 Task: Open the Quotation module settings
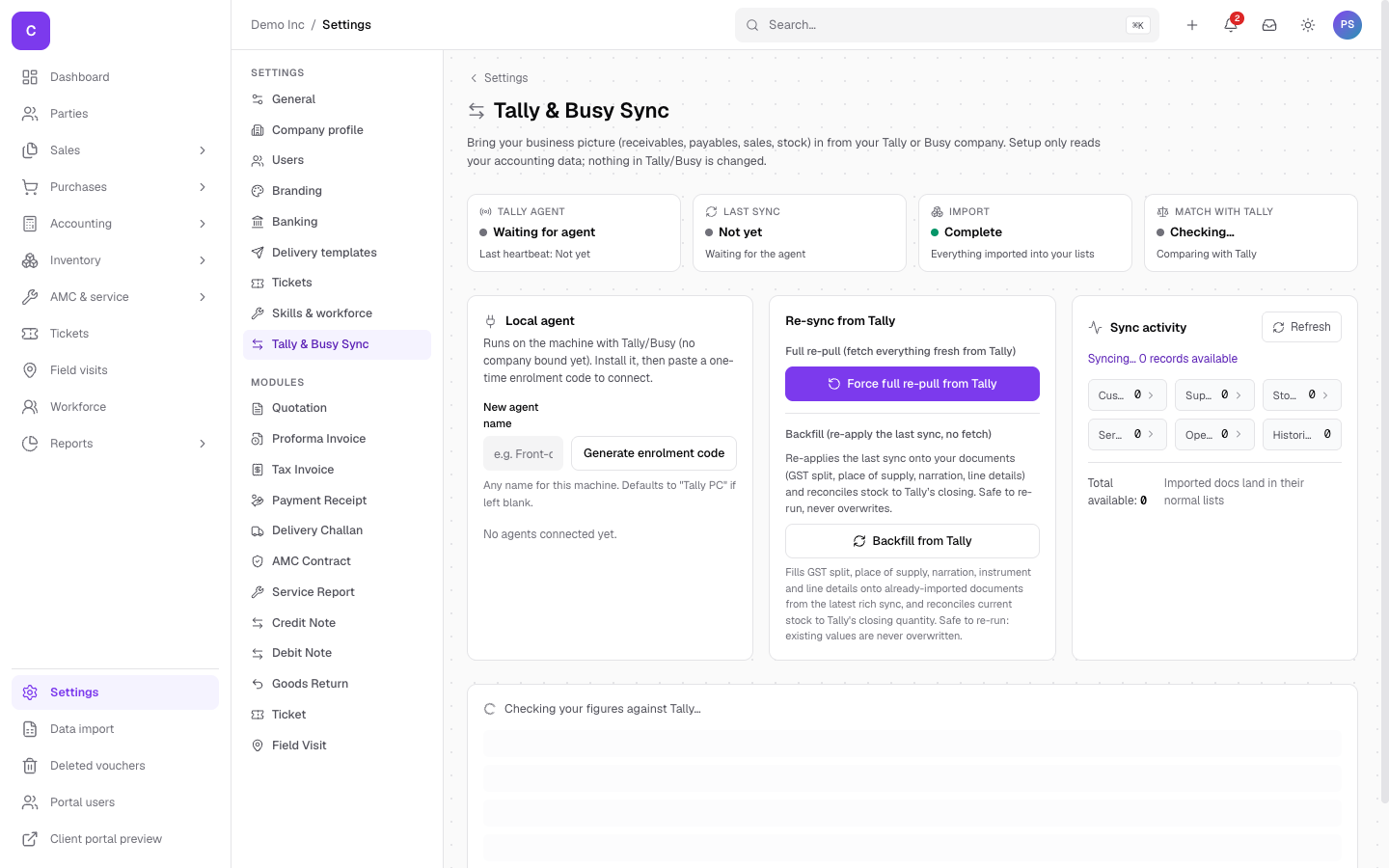point(337,408)
